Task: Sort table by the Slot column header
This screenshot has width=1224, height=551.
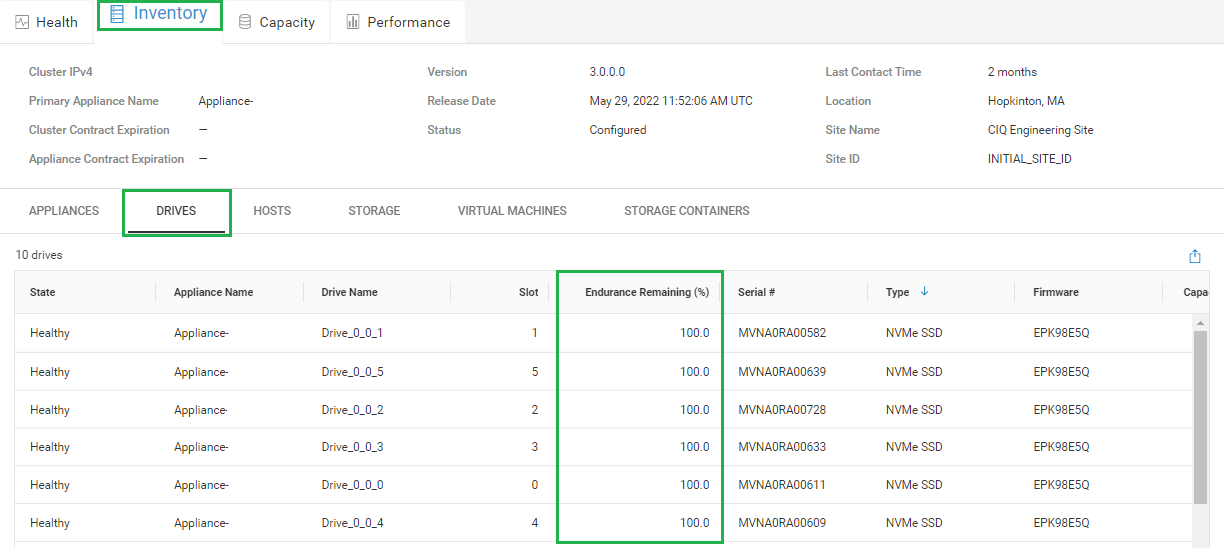Action: (528, 293)
